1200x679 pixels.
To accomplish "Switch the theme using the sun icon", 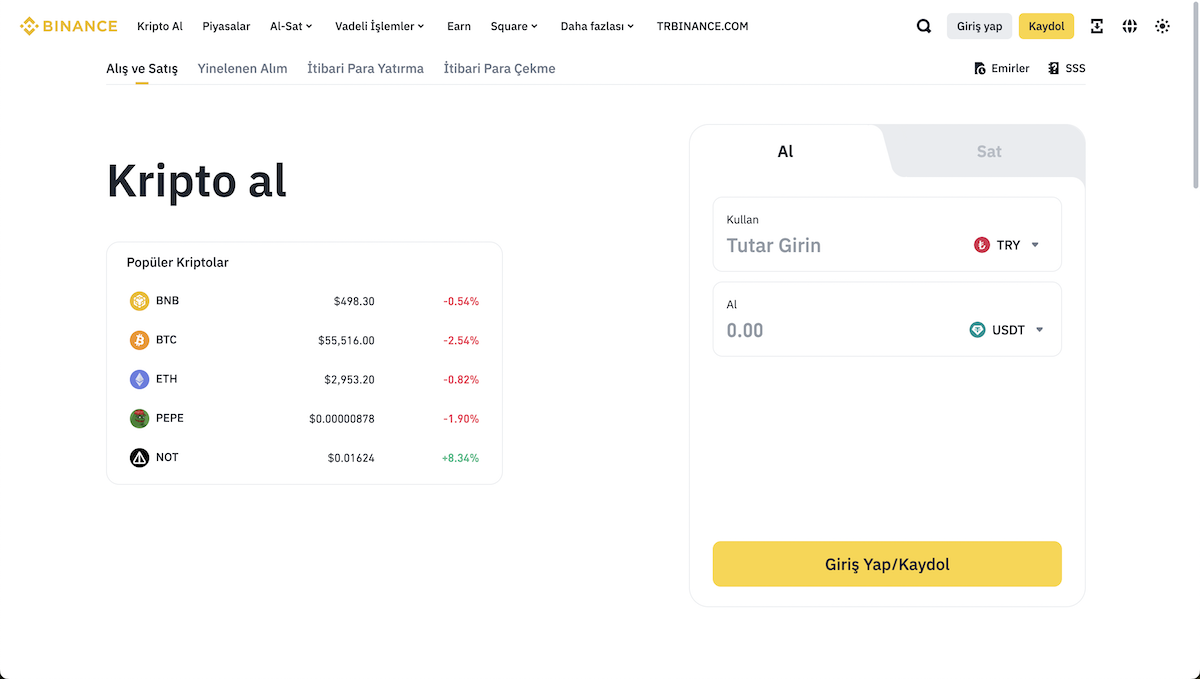I will coord(1162,26).
